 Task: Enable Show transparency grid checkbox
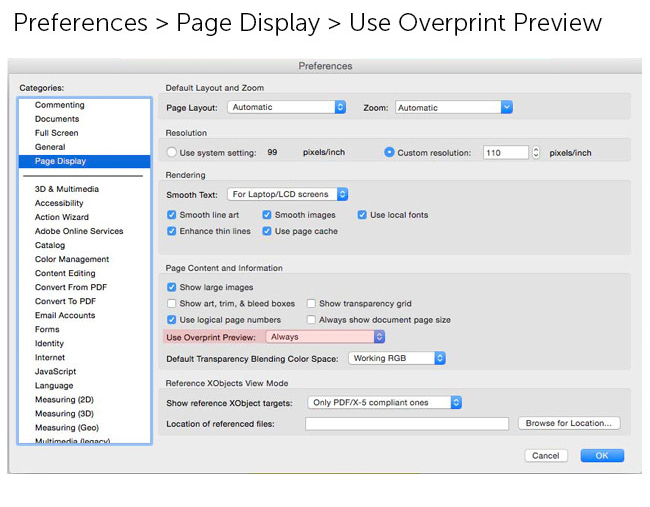[311, 303]
